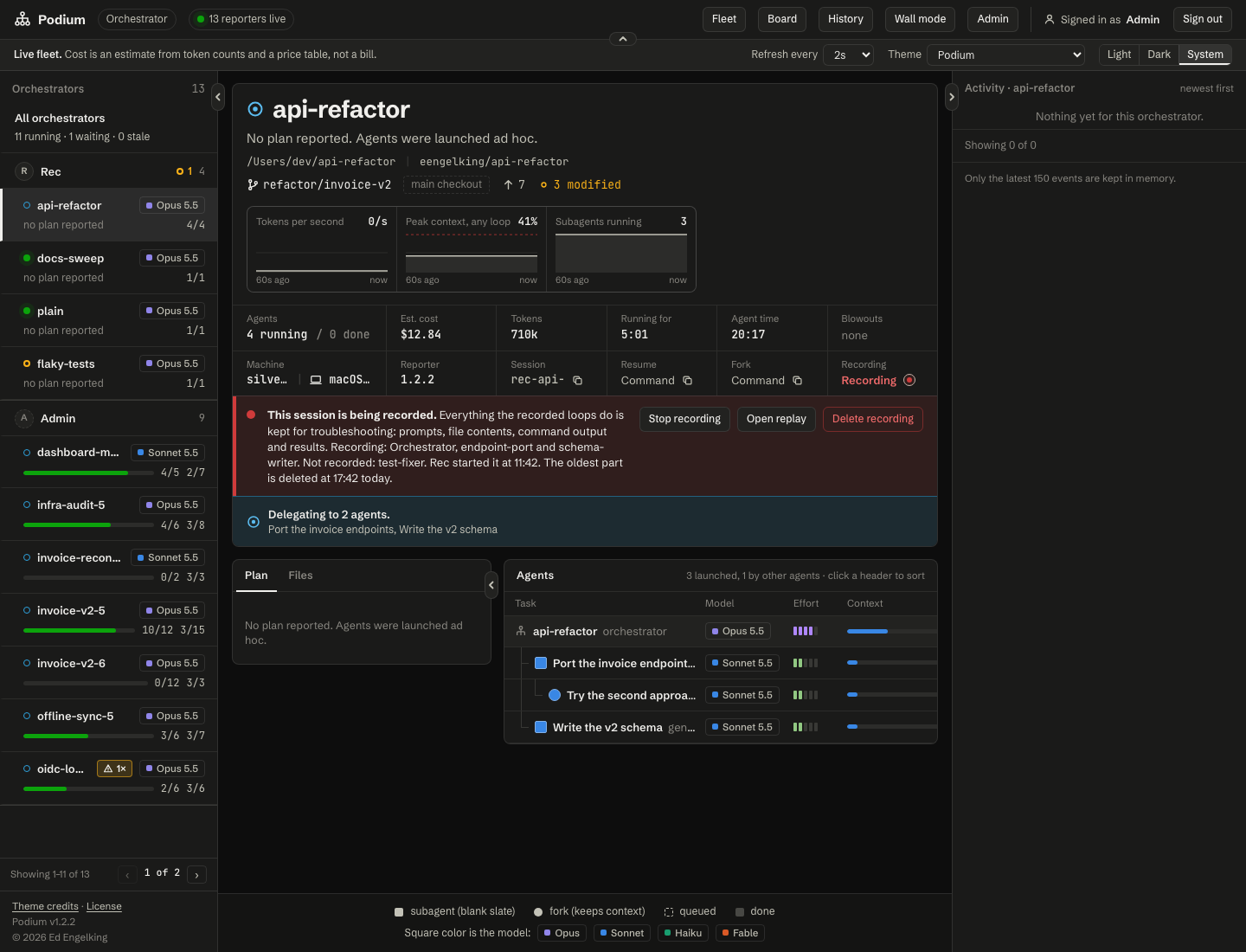Switch to the Plan tab
The height and width of the screenshot is (952, 1246).
pyautogui.click(x=256, y=576)
